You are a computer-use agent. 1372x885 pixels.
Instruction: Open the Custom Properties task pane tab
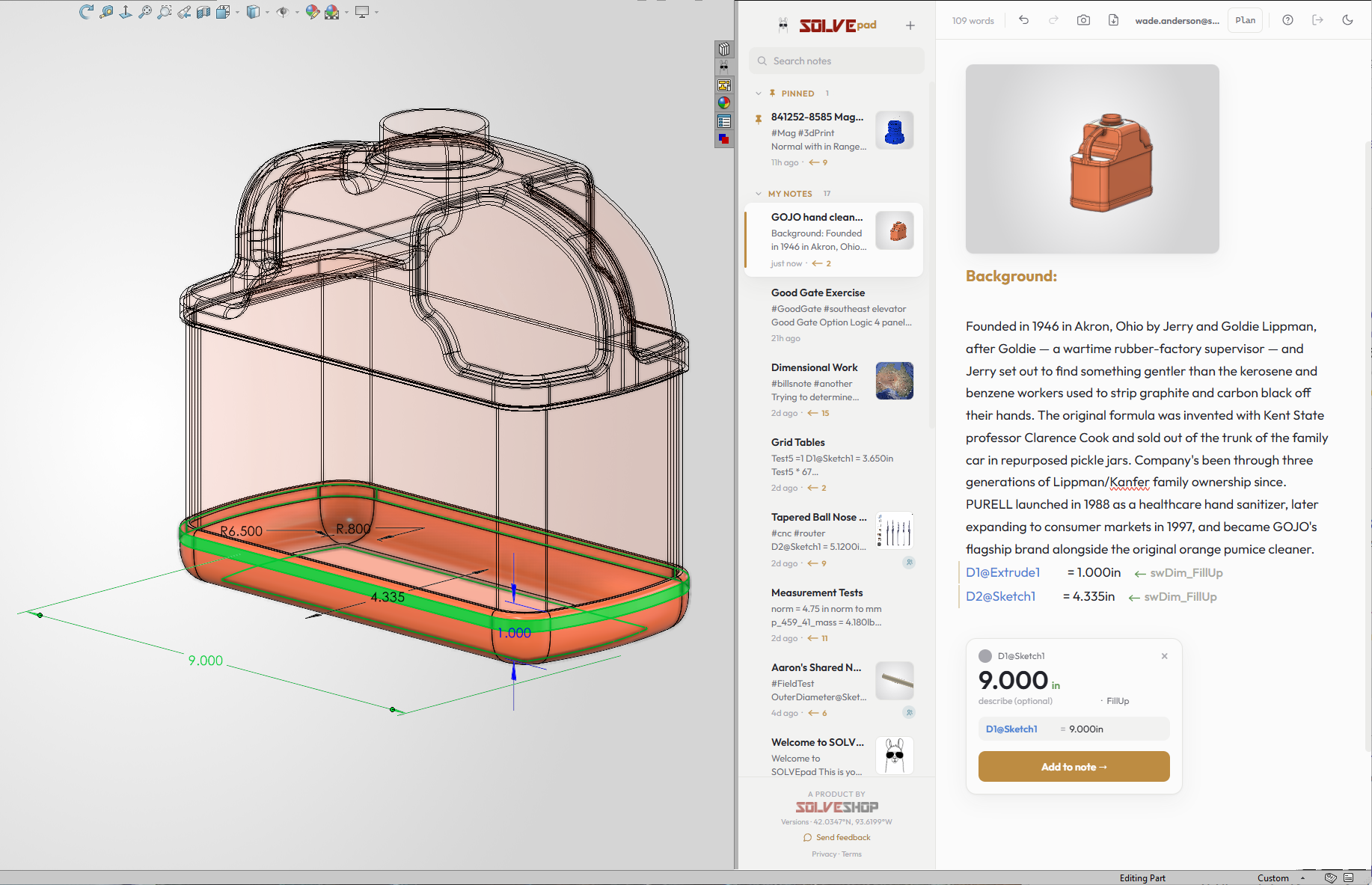coord(724,121)
